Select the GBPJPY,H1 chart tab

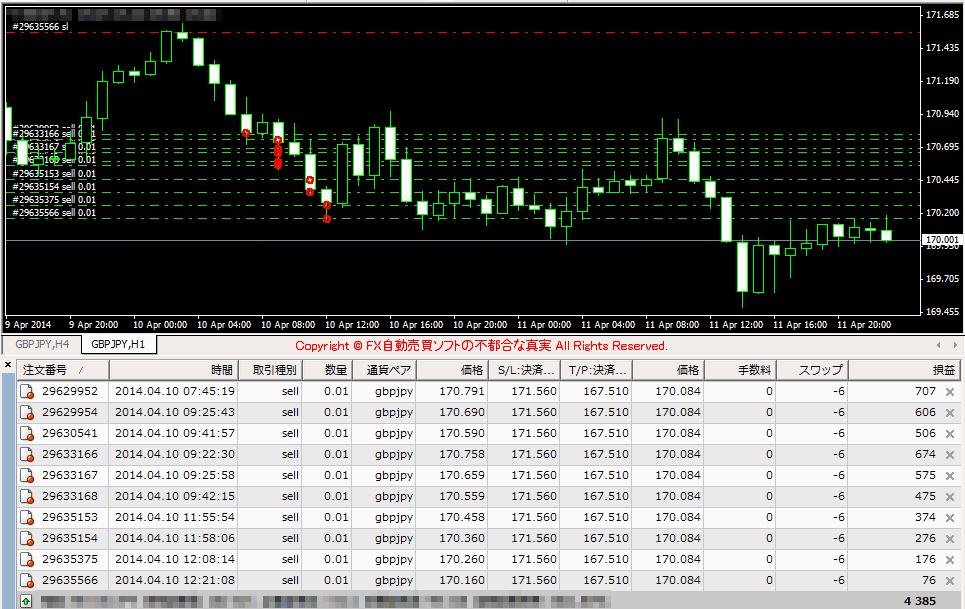tap(118, 344)
